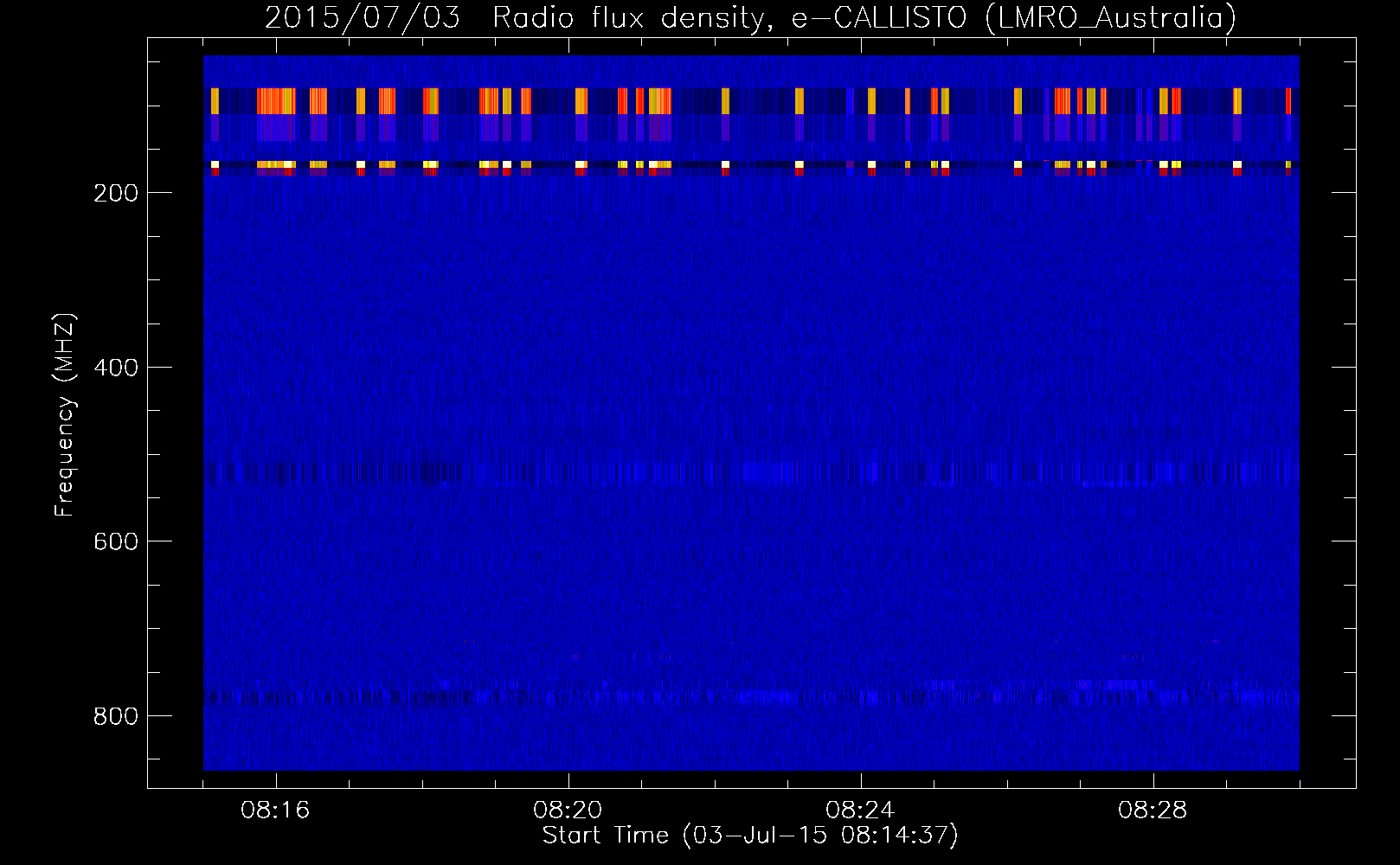
Task: Click the 08:20 time tick label
Action: [x=568, y=811]
